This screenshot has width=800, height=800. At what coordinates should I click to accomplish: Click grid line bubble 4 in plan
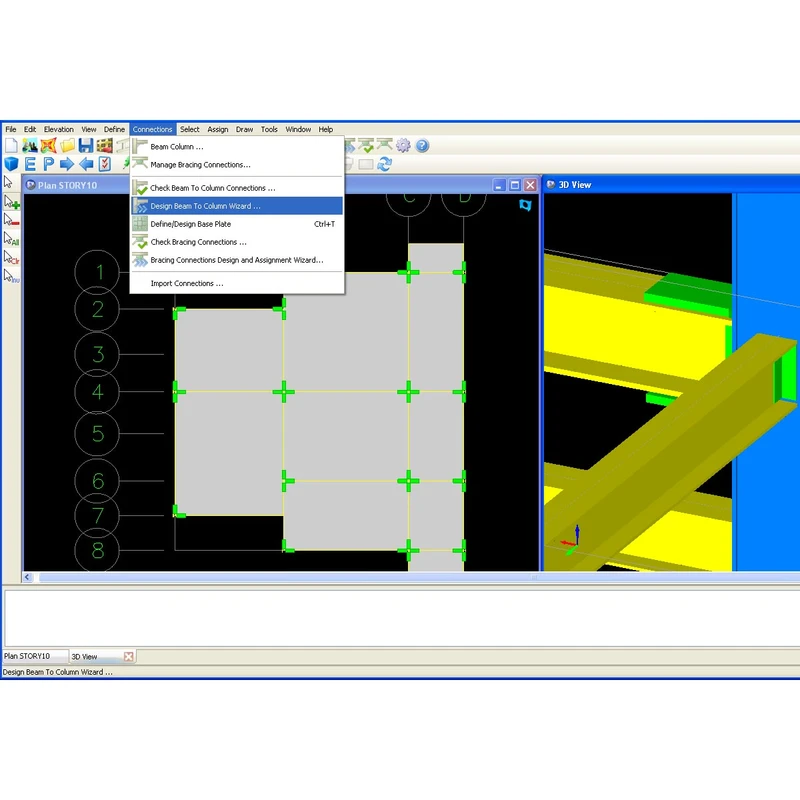[98, 392]
